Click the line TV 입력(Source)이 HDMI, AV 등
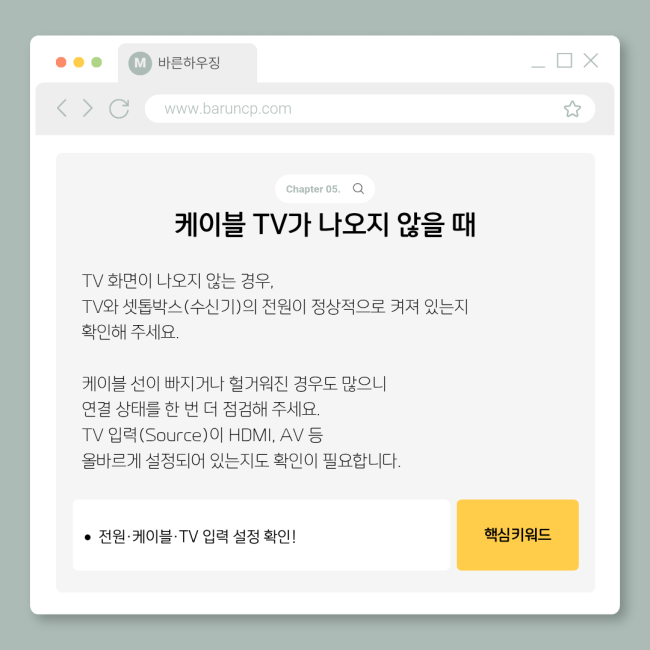Viewport: 650px width, 650px height. click(x=202, y=435)
